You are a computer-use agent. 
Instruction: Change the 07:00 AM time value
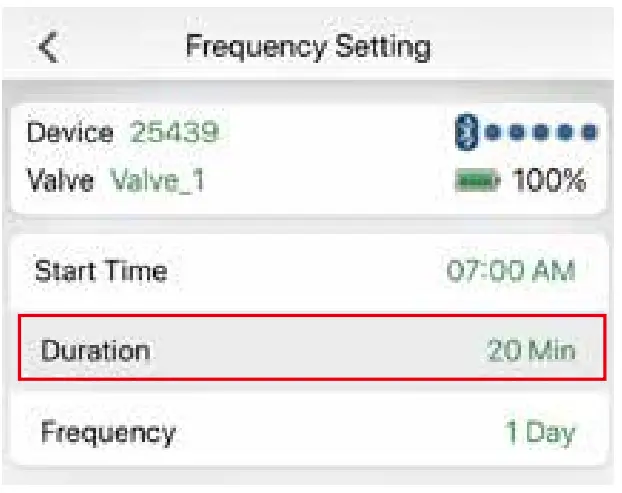click(x=511, y=271)
